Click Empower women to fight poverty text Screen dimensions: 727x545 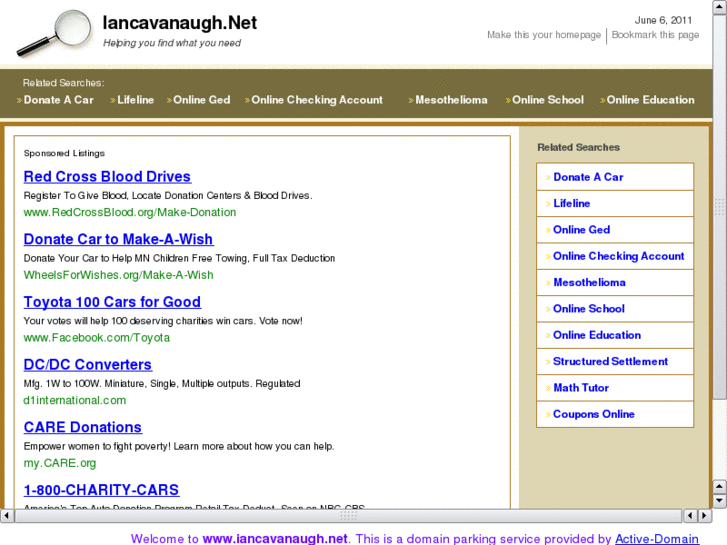(179, 446)
